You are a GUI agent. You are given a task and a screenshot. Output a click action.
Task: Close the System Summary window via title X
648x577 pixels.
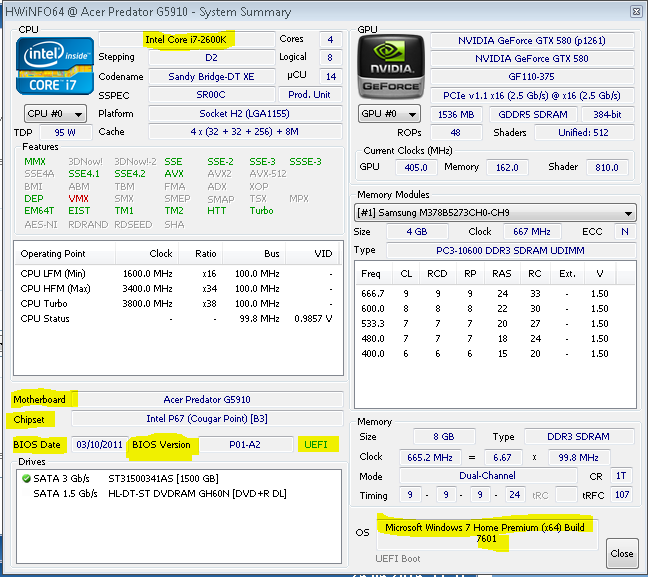(636, 12)
